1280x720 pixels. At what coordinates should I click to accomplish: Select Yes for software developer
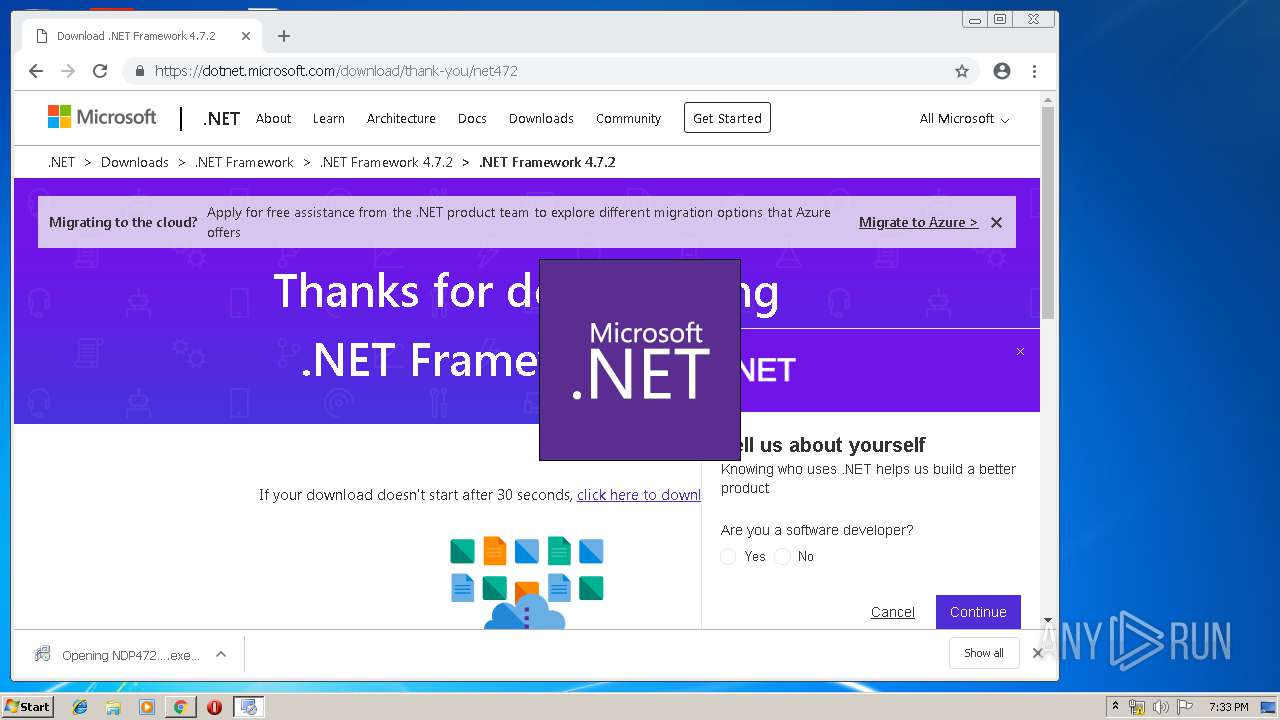point(728,556)
